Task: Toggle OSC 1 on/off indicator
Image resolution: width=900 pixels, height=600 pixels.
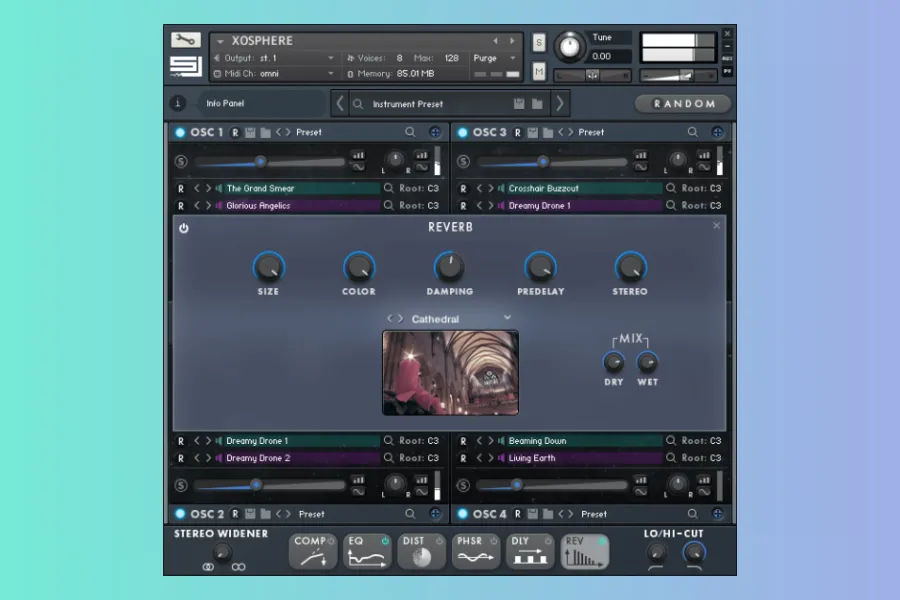Action: [x=180, y=132]
